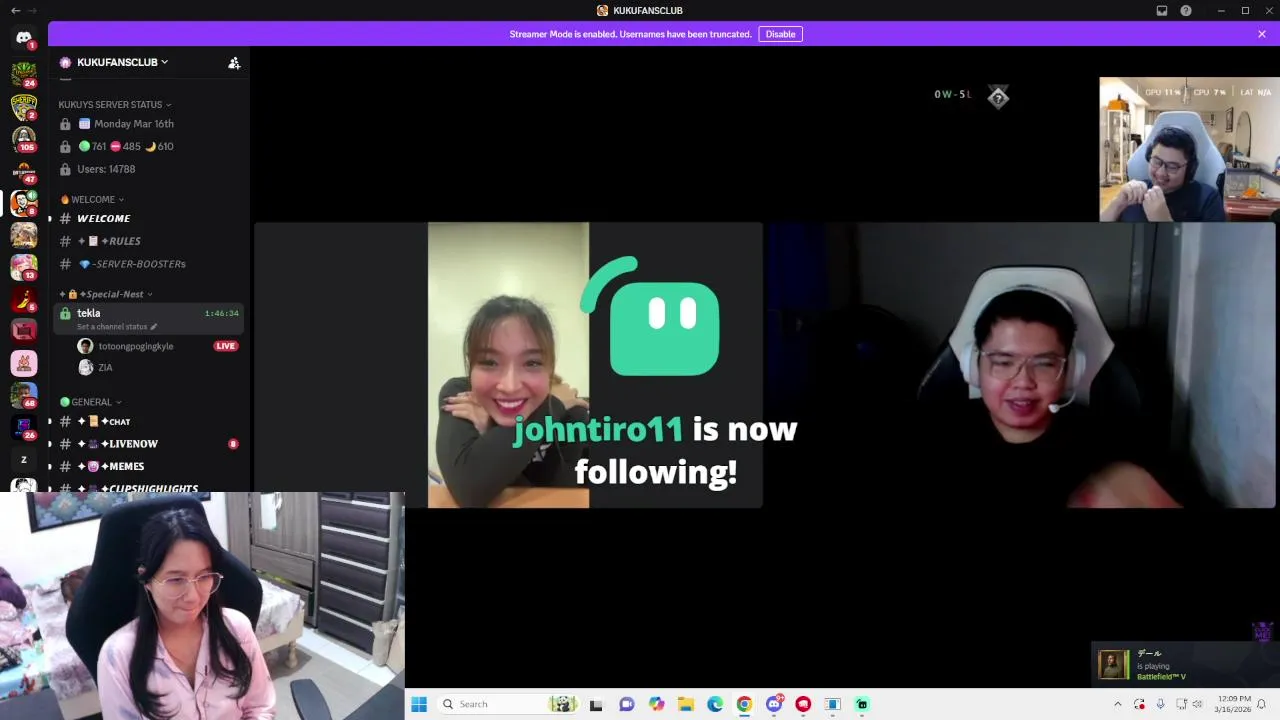Viewport: 1280px width, 720px height.
Task: Collapse the Special-Nest category
Action: click(106, 294)
